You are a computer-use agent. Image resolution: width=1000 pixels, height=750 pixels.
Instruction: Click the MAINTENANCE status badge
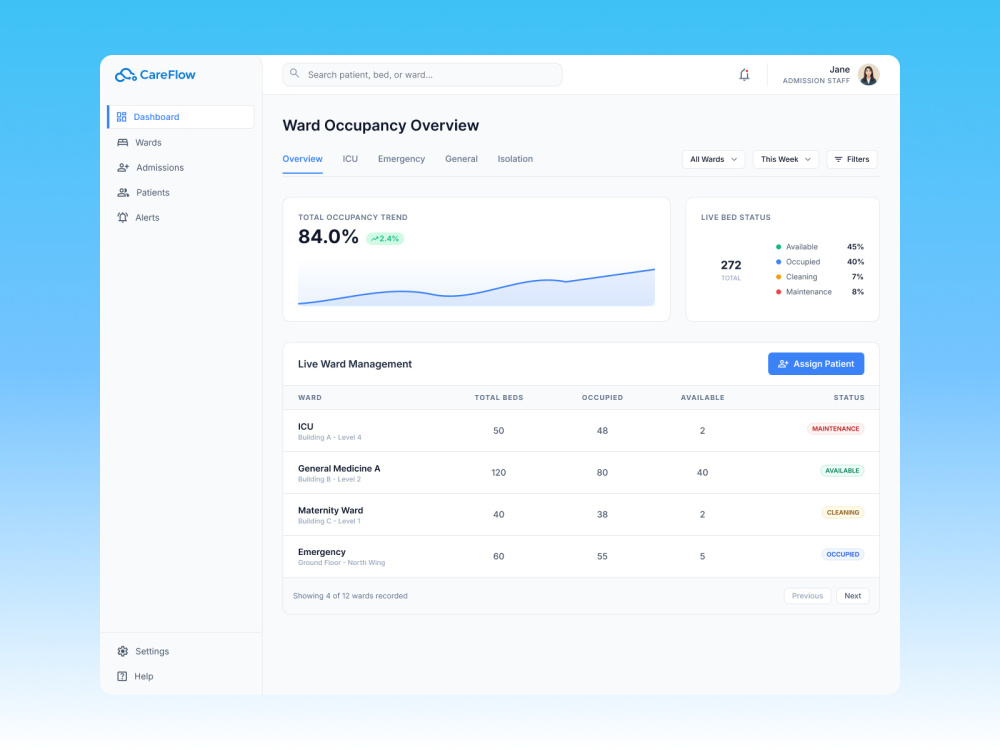click(x=835, y=429)
